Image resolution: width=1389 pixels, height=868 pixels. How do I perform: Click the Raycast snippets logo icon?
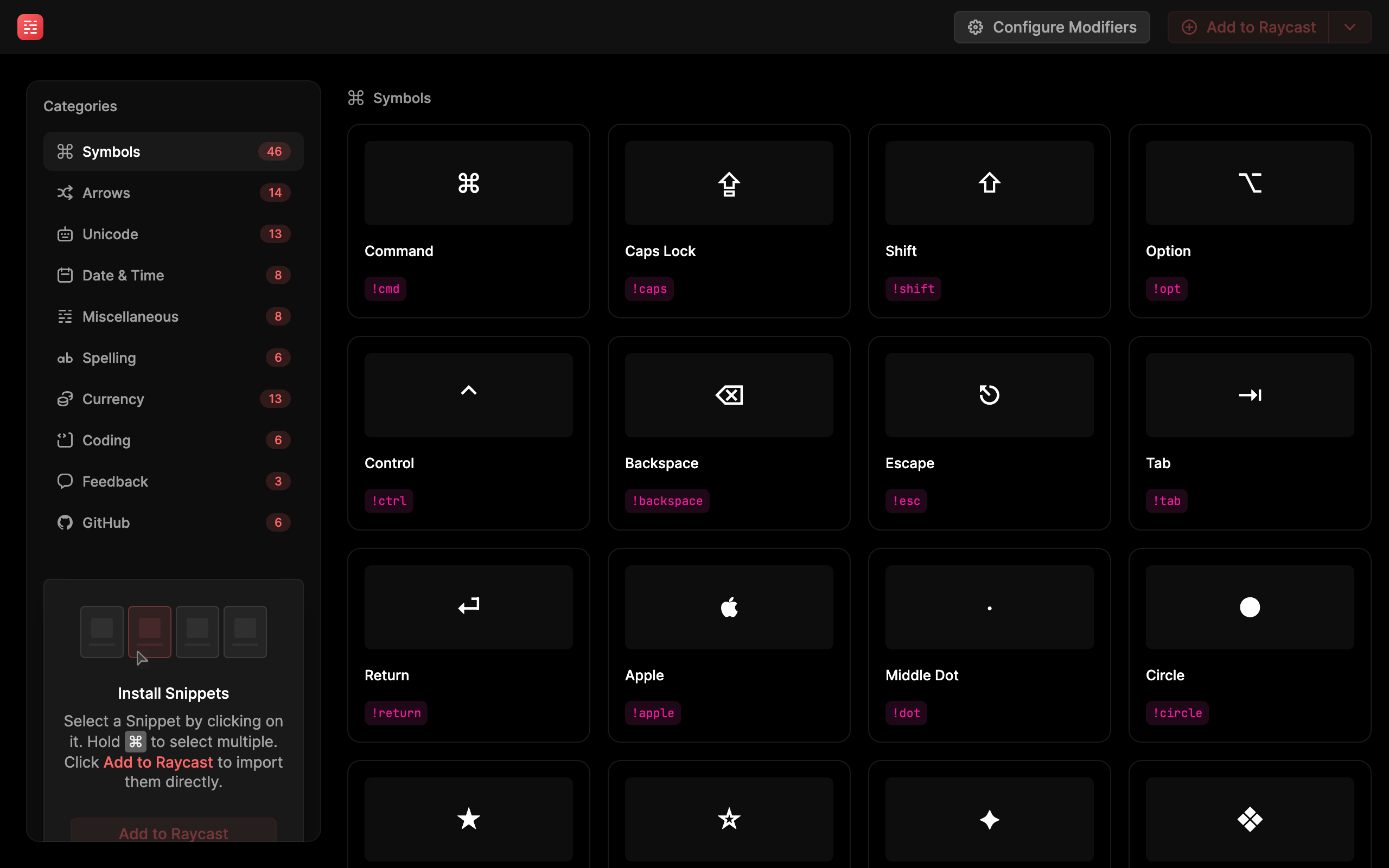click(30, 27)
